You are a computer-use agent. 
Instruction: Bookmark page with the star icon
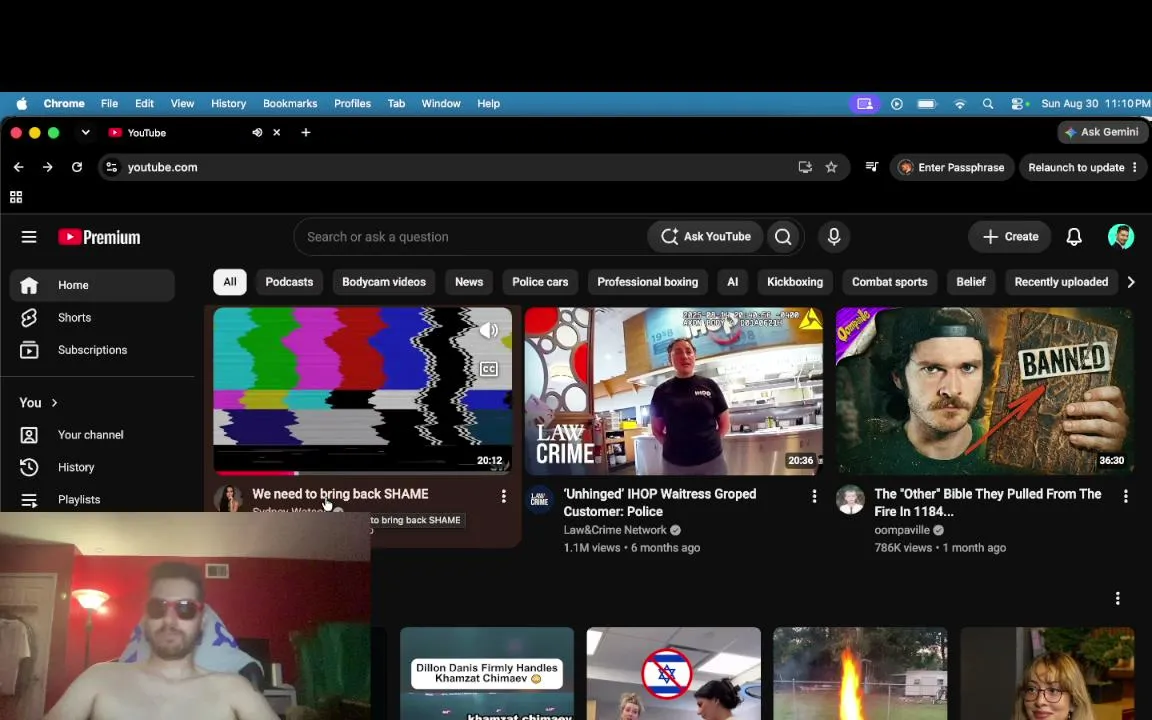(x=831, y=168)
